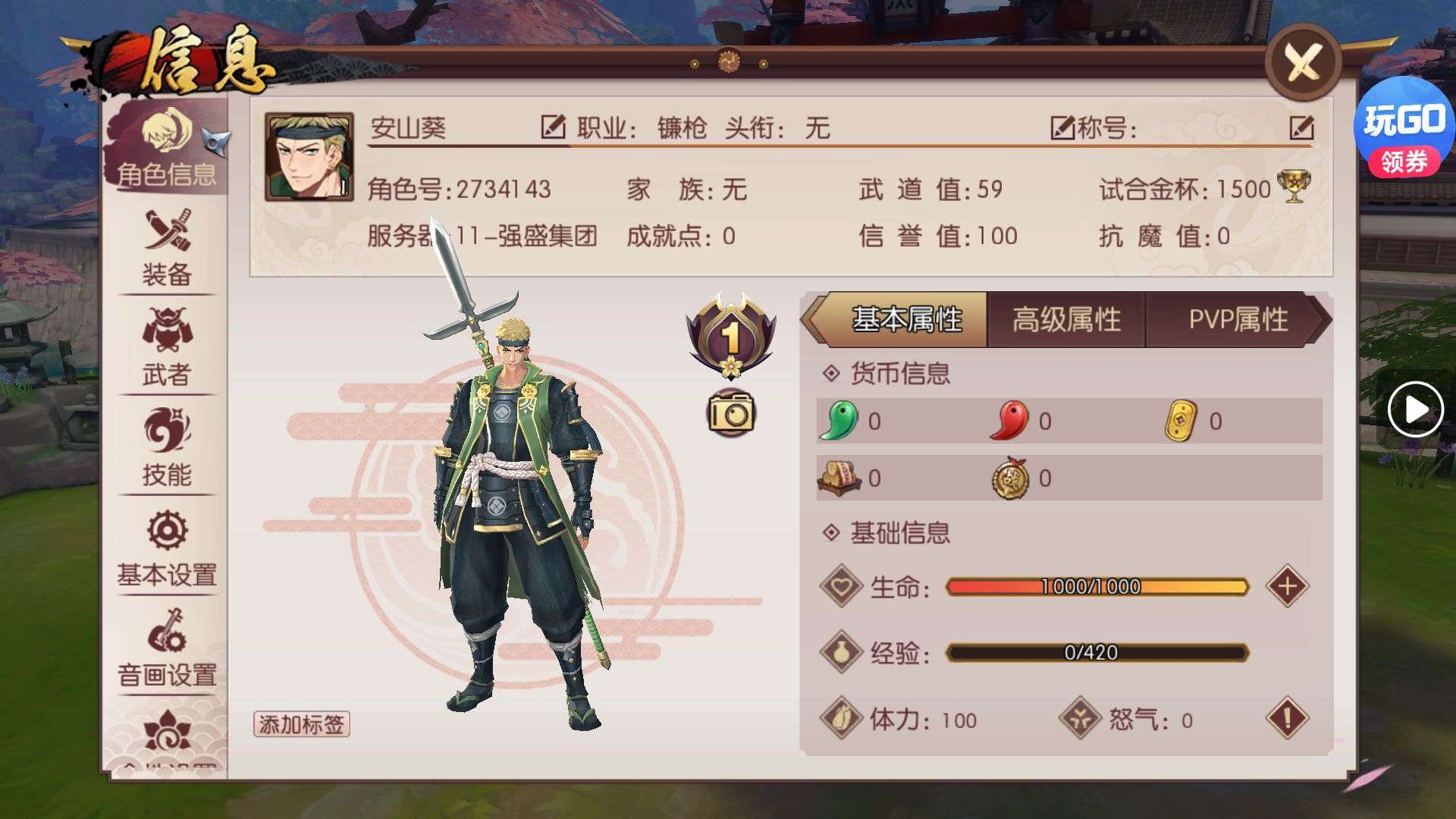Click the edit icon beside 称号 title

coord(1301,127)
